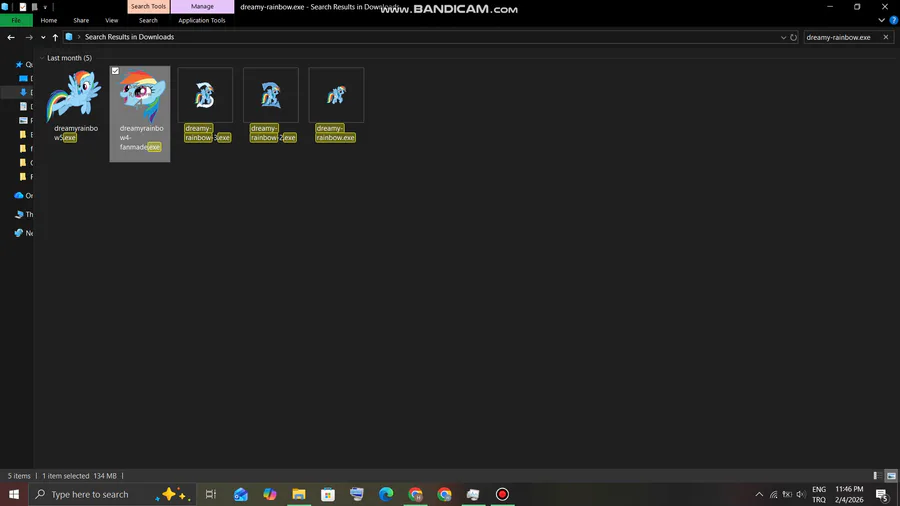Open the Bandicam record icon in taskbar

(502, 494)
